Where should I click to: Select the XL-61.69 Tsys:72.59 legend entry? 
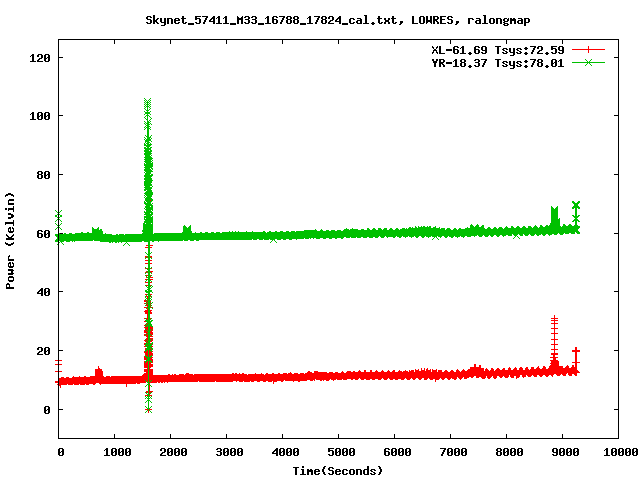(498, 50)
